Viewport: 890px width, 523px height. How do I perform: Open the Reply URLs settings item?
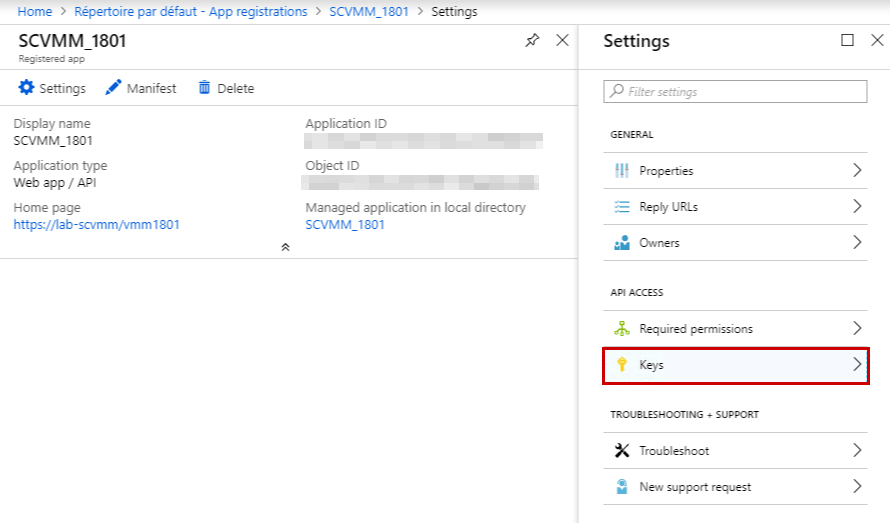(736, 207)
